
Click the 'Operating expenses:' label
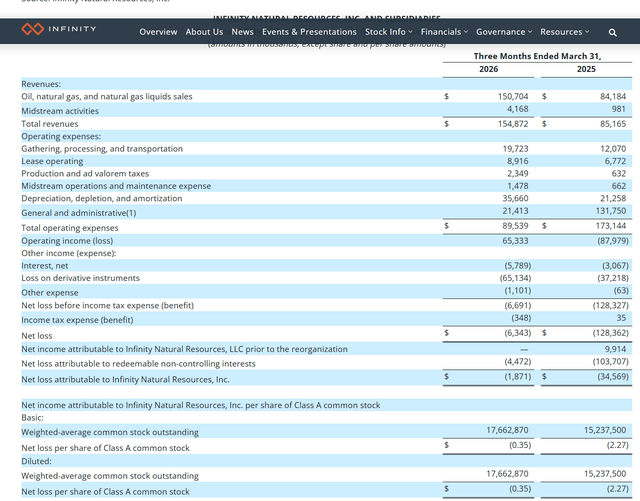click(x=61, y=136)
